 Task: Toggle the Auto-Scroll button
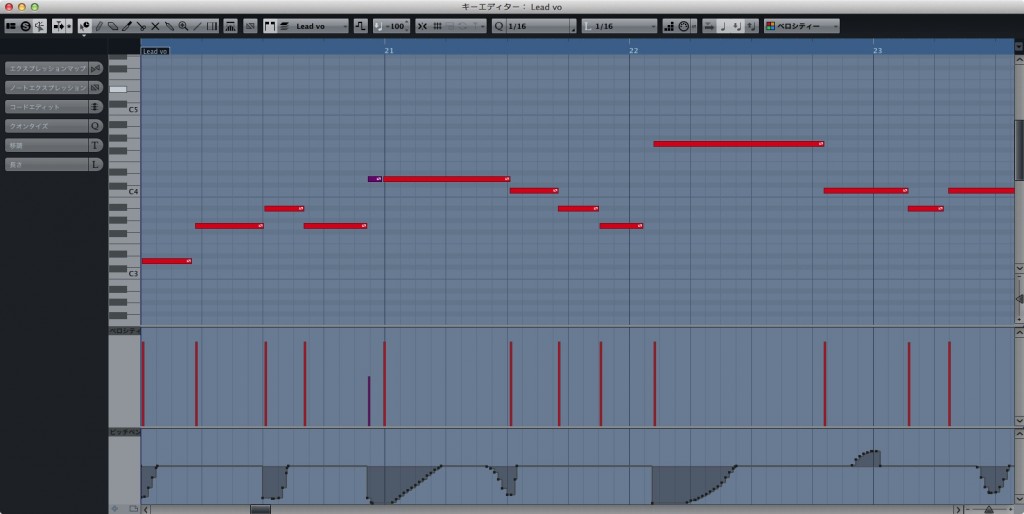coord(59,26)
